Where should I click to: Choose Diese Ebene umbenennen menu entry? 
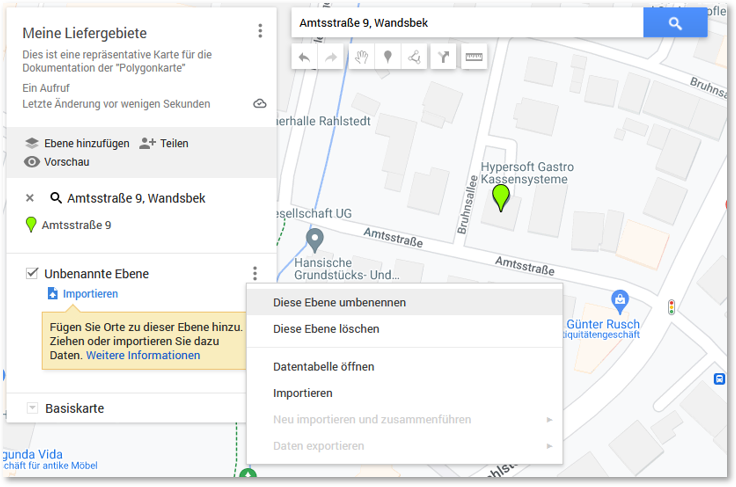(x=339, y=302)
